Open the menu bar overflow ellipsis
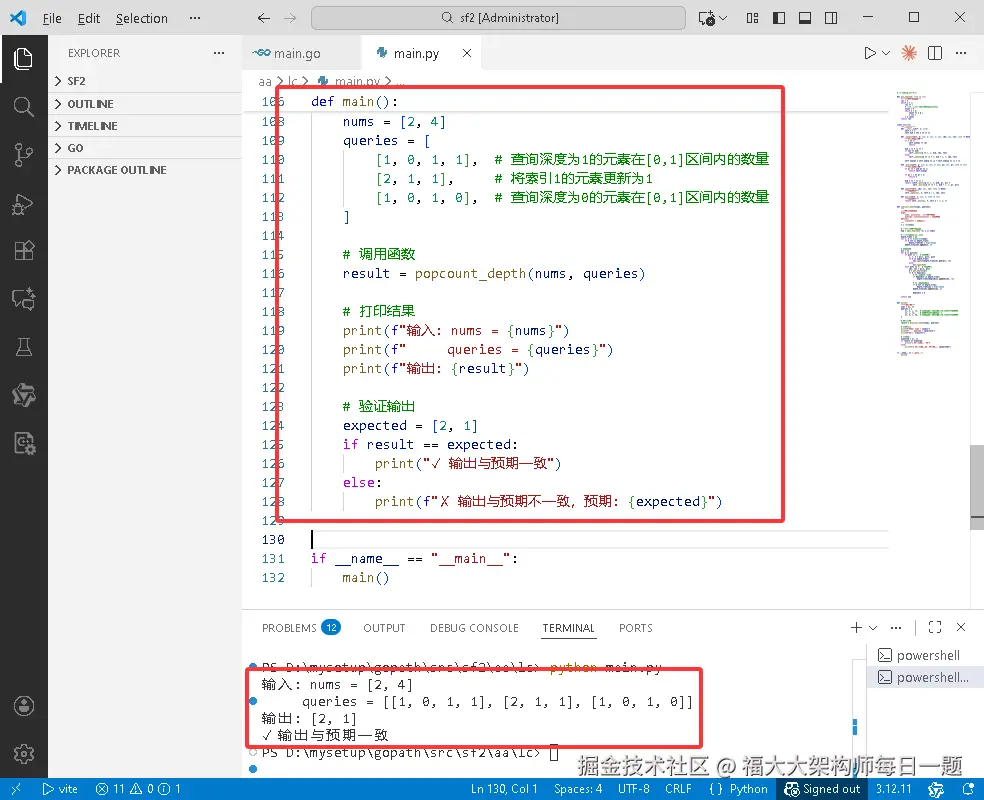Image resolution: width=984 pixels, height=800 pixels. tap(195, 18)
